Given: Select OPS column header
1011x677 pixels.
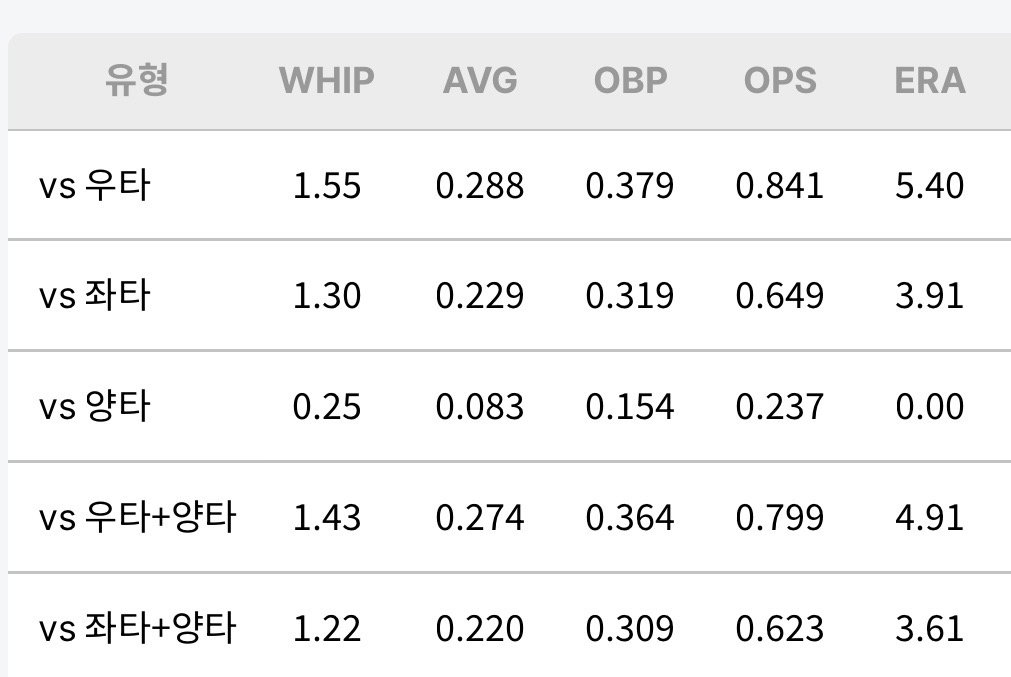Looking at the screenshot, I should coord(780,81).
